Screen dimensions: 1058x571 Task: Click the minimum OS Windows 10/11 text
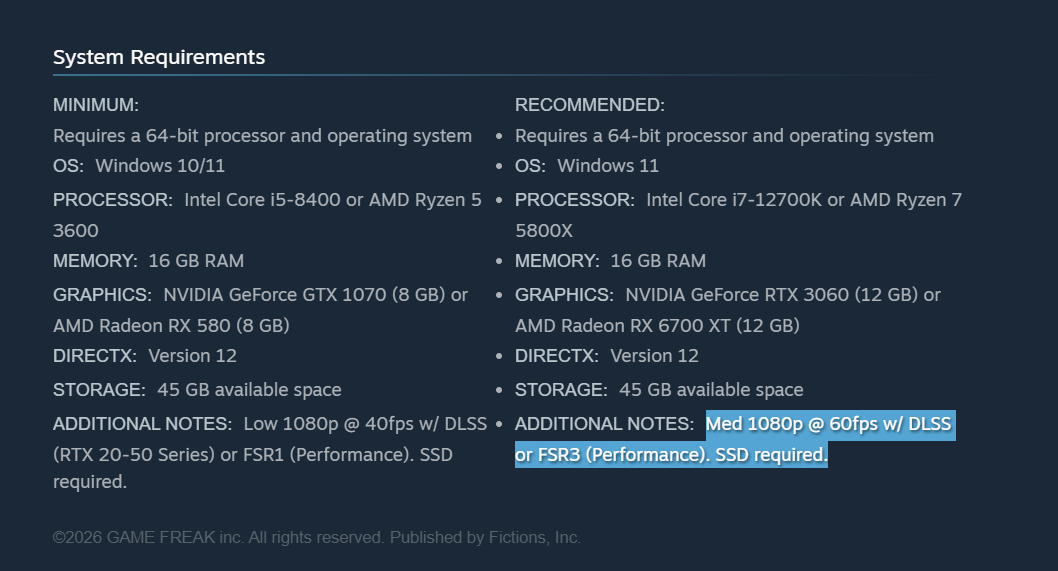click(139, 166)
